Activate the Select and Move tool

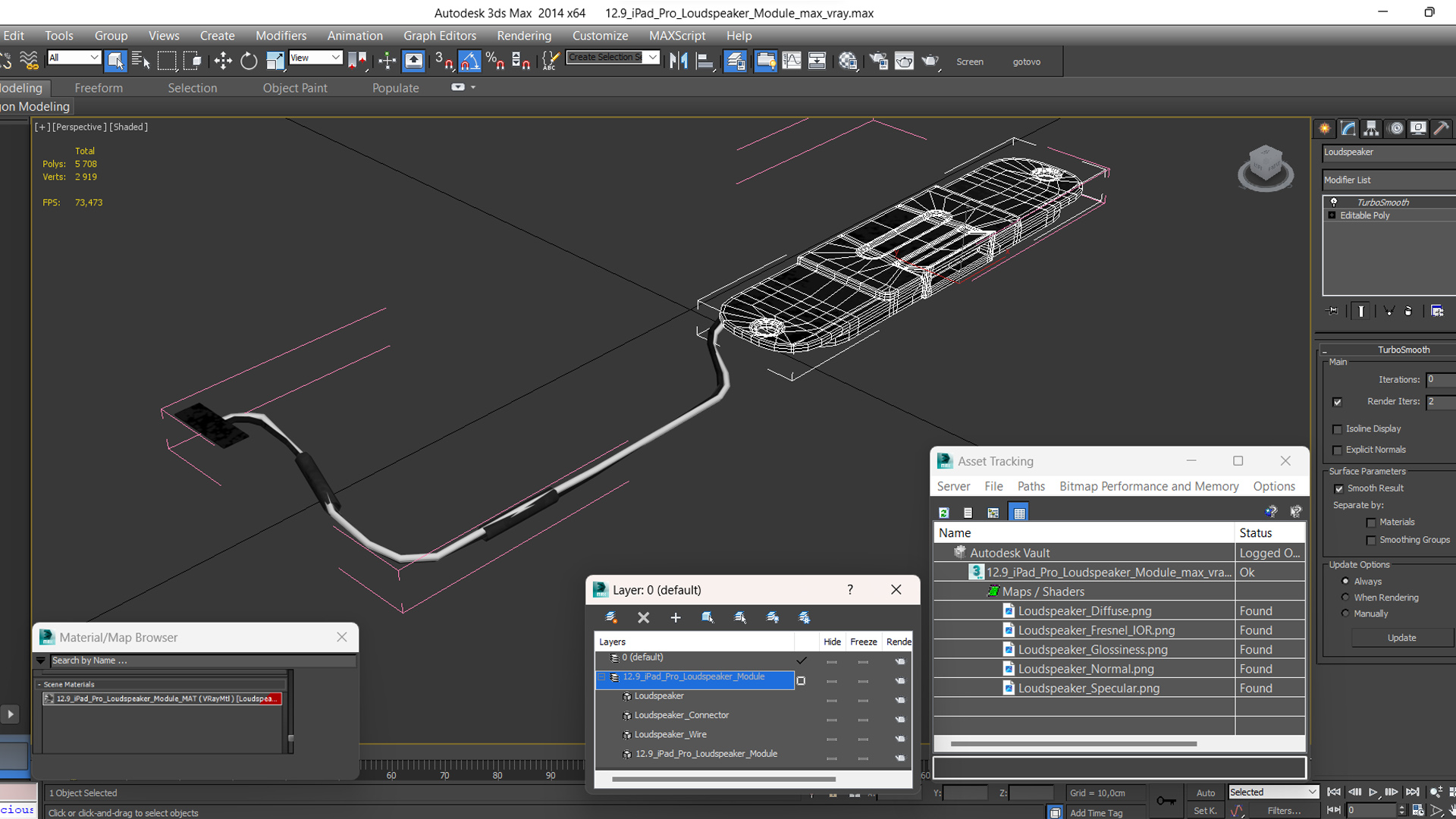(223, 61)
